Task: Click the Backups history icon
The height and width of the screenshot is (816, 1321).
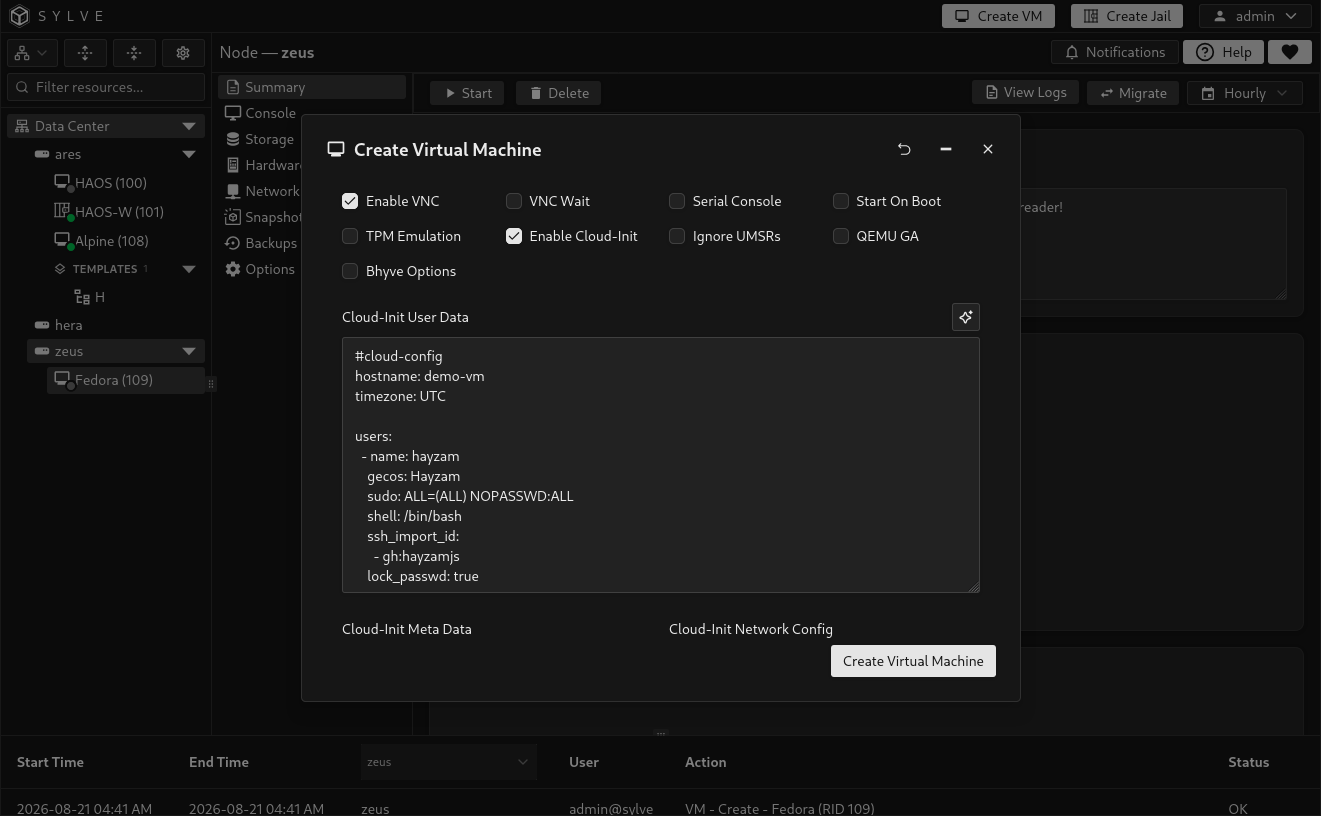Action: (233, 243)
